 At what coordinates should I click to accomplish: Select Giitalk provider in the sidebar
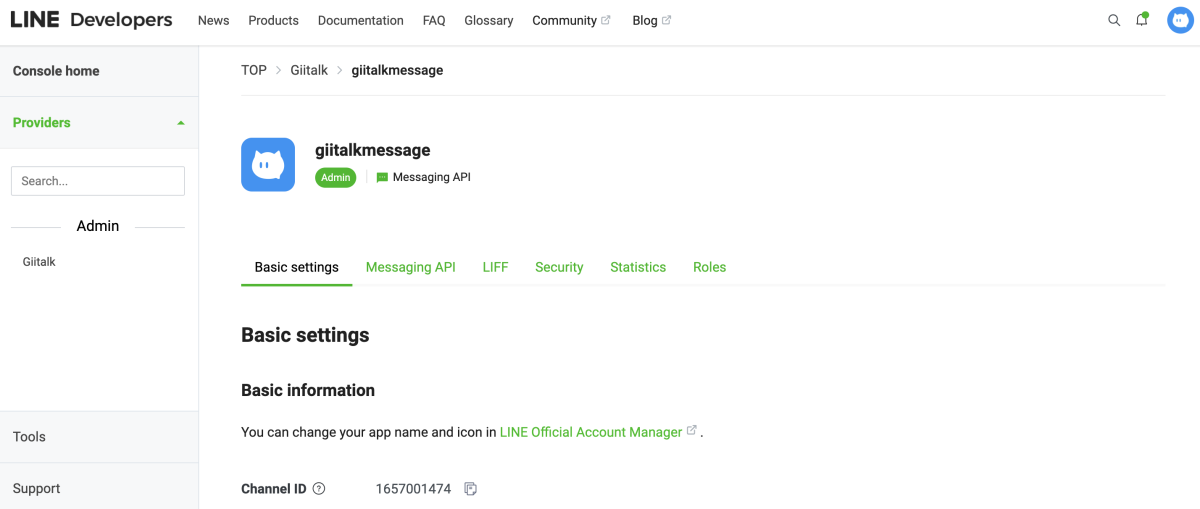click(39, 262)
